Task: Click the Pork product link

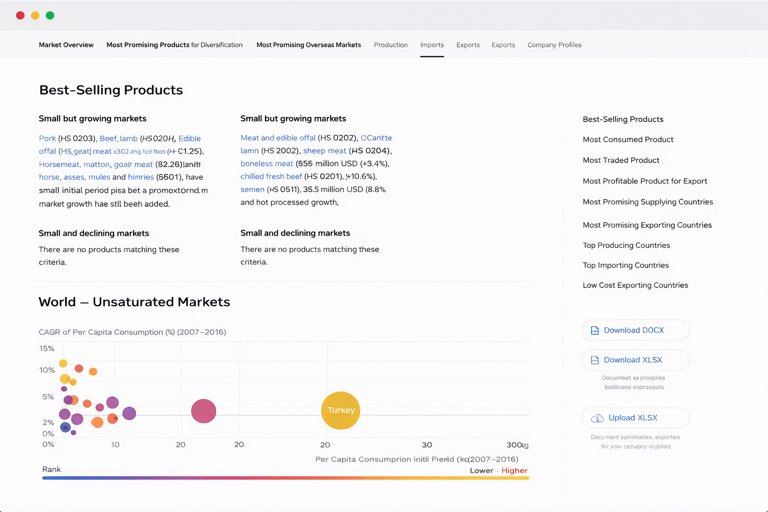Action: (47, 138)
